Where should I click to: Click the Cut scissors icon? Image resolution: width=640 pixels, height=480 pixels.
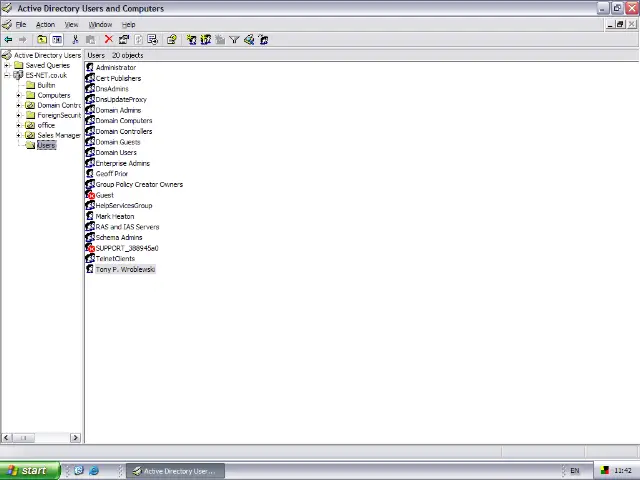(x=75, y=40)
